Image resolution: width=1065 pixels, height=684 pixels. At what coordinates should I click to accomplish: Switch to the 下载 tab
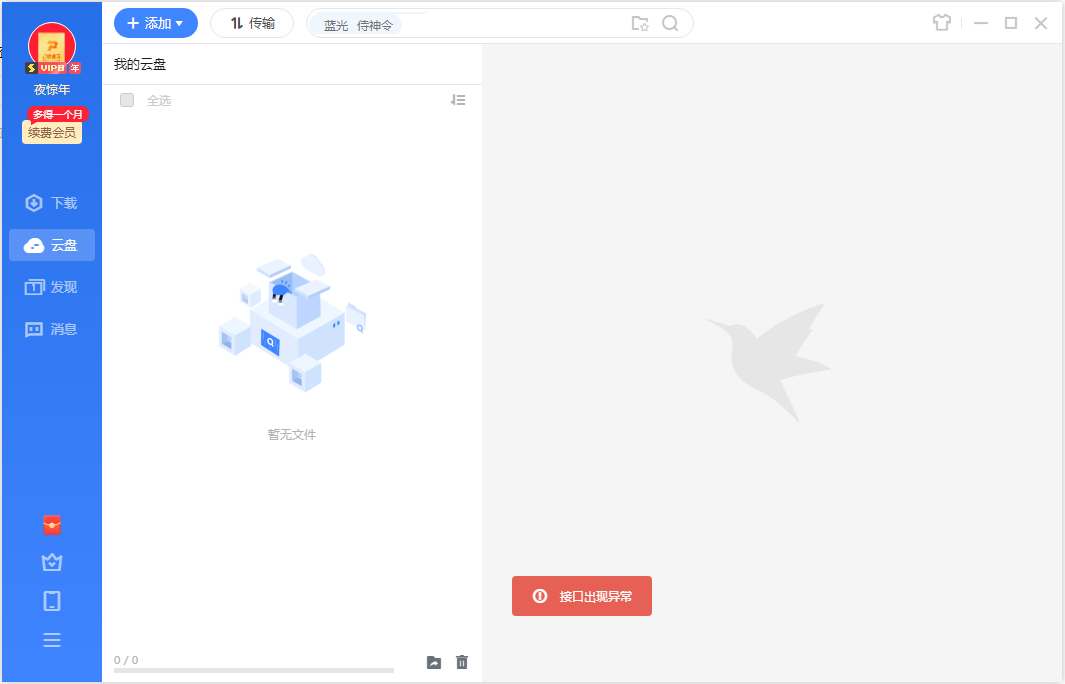tap(52, 203)
